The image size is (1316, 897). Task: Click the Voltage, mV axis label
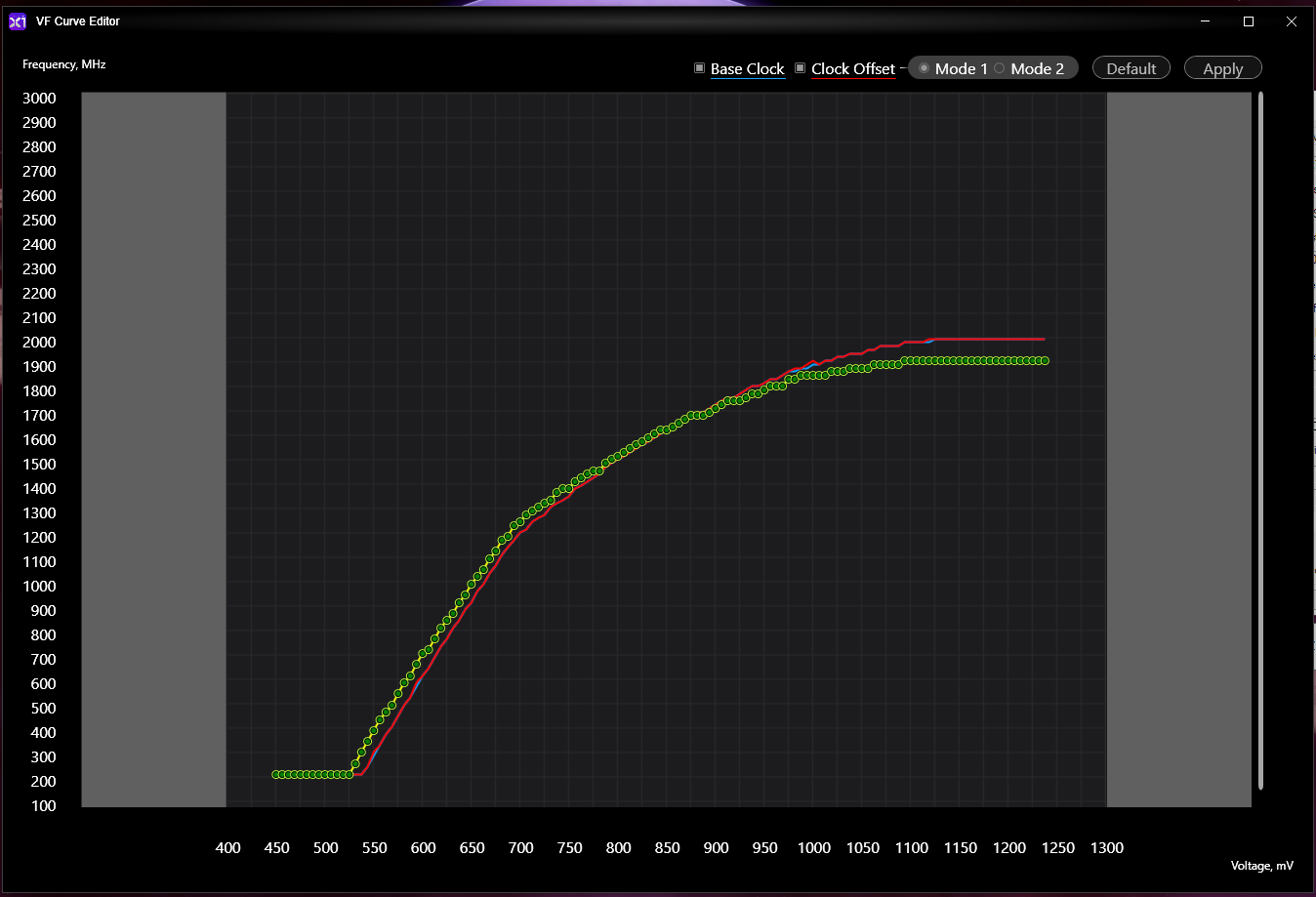pos(1261,866)
